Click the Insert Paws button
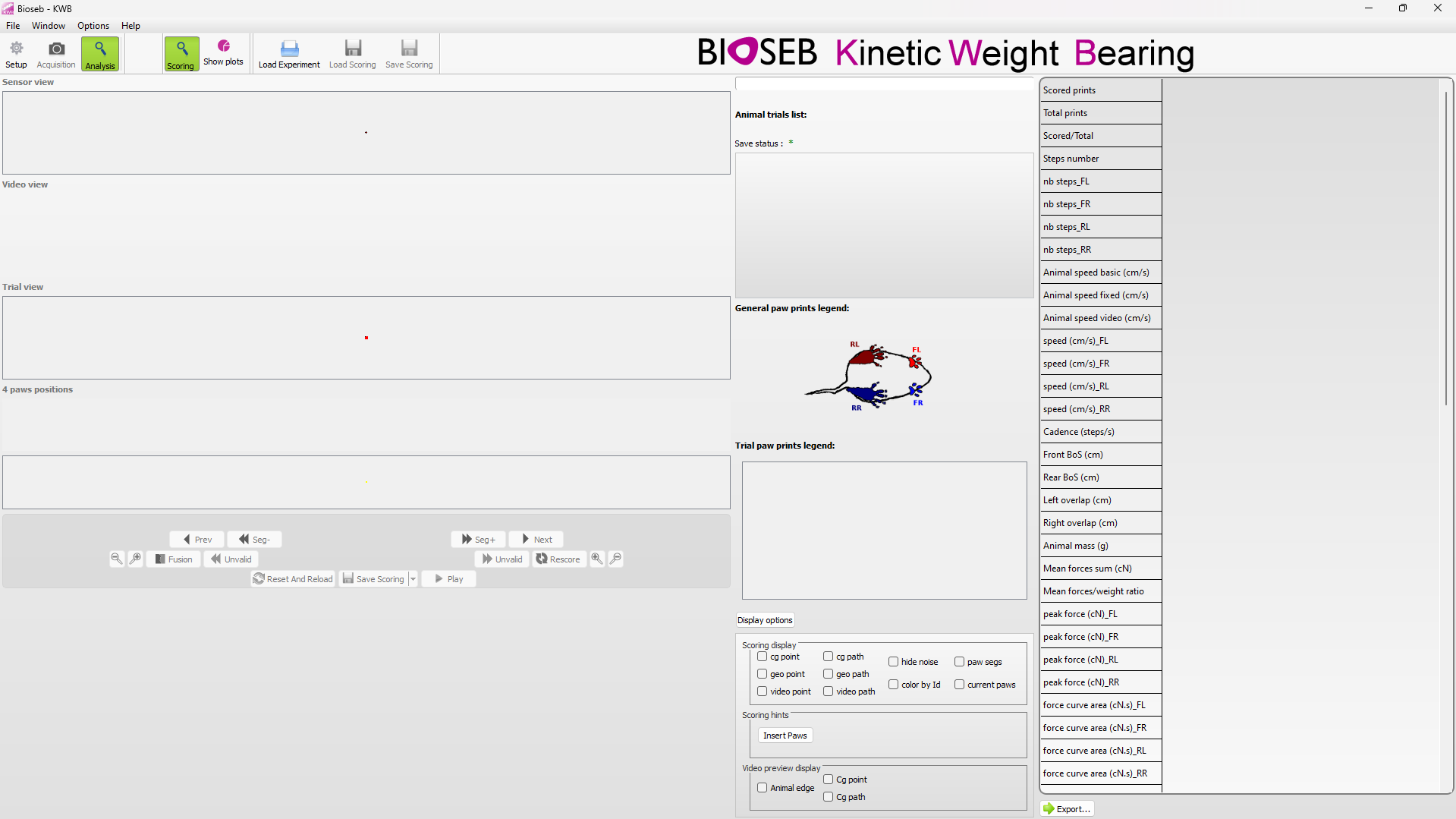This screenshot has height=819, width=1456. click(785, 736)
